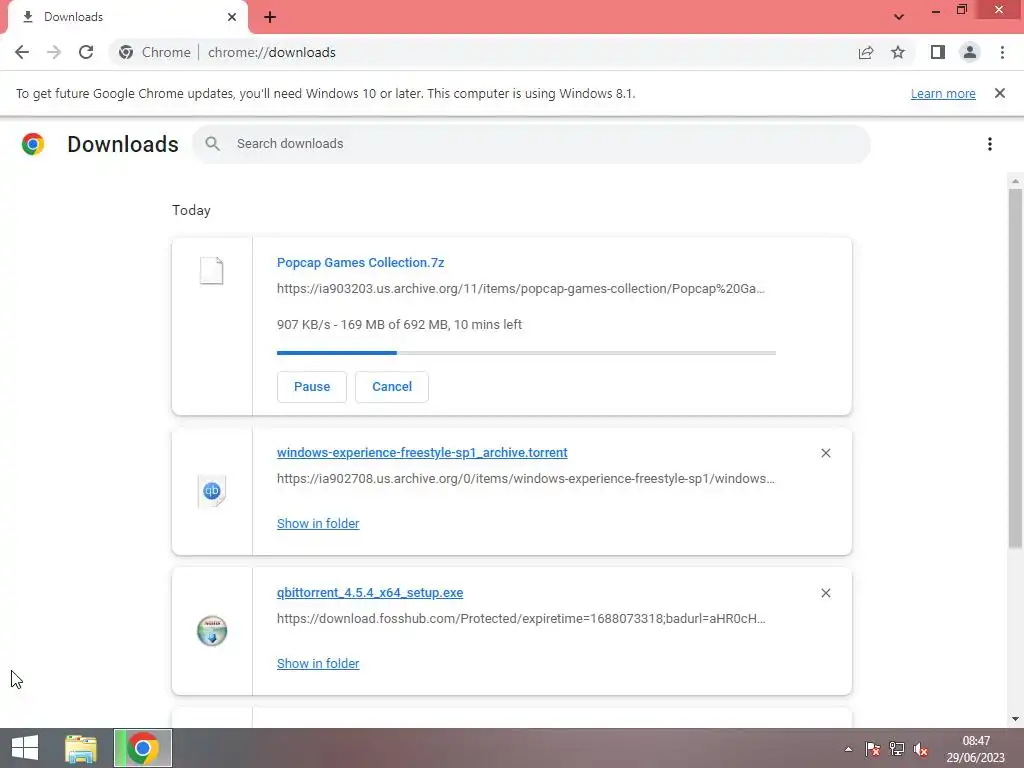Screen dimensions: 1024x768
Task: Open qbittorrent_4.5.4_x64_setup.exe file
Action: coord(370,592)
